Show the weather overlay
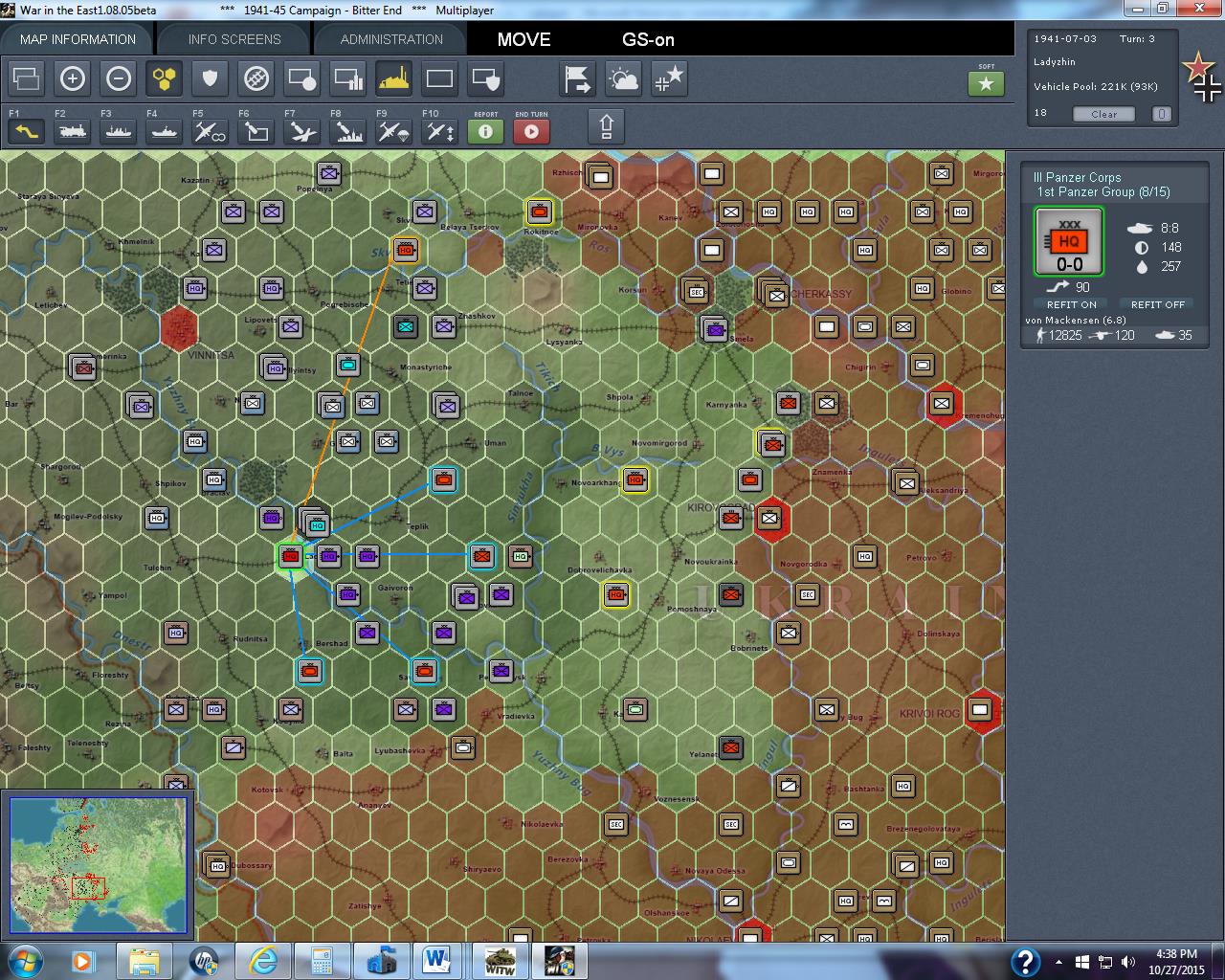This screenshot has width=1225, height=980. [x=624, y=78]
